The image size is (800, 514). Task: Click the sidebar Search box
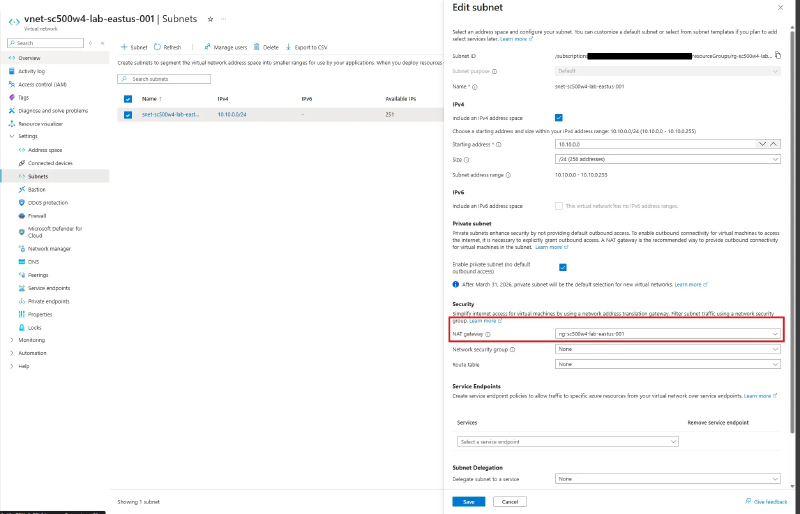(x=45, y=43)
